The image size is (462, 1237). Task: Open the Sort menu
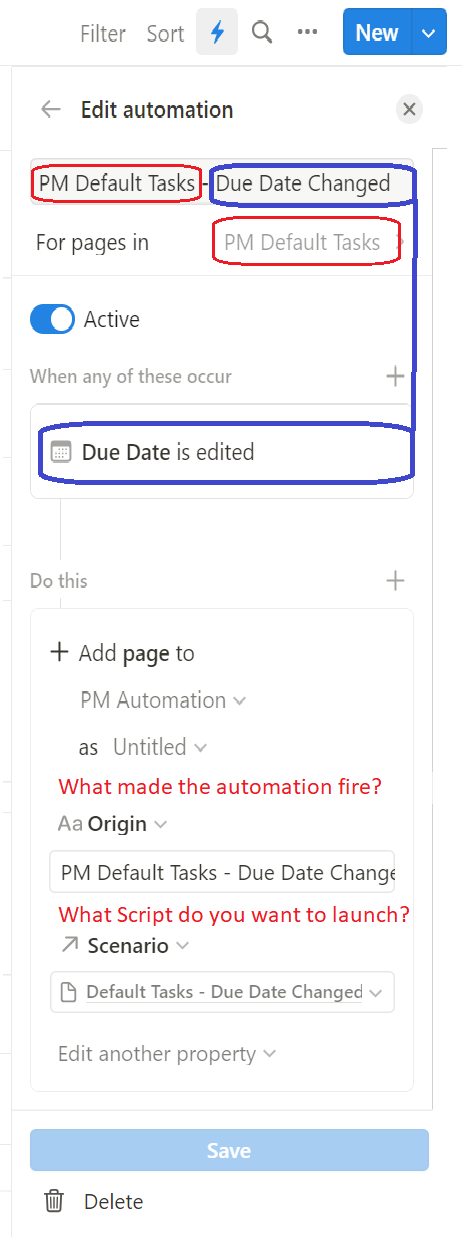(165, 34)
